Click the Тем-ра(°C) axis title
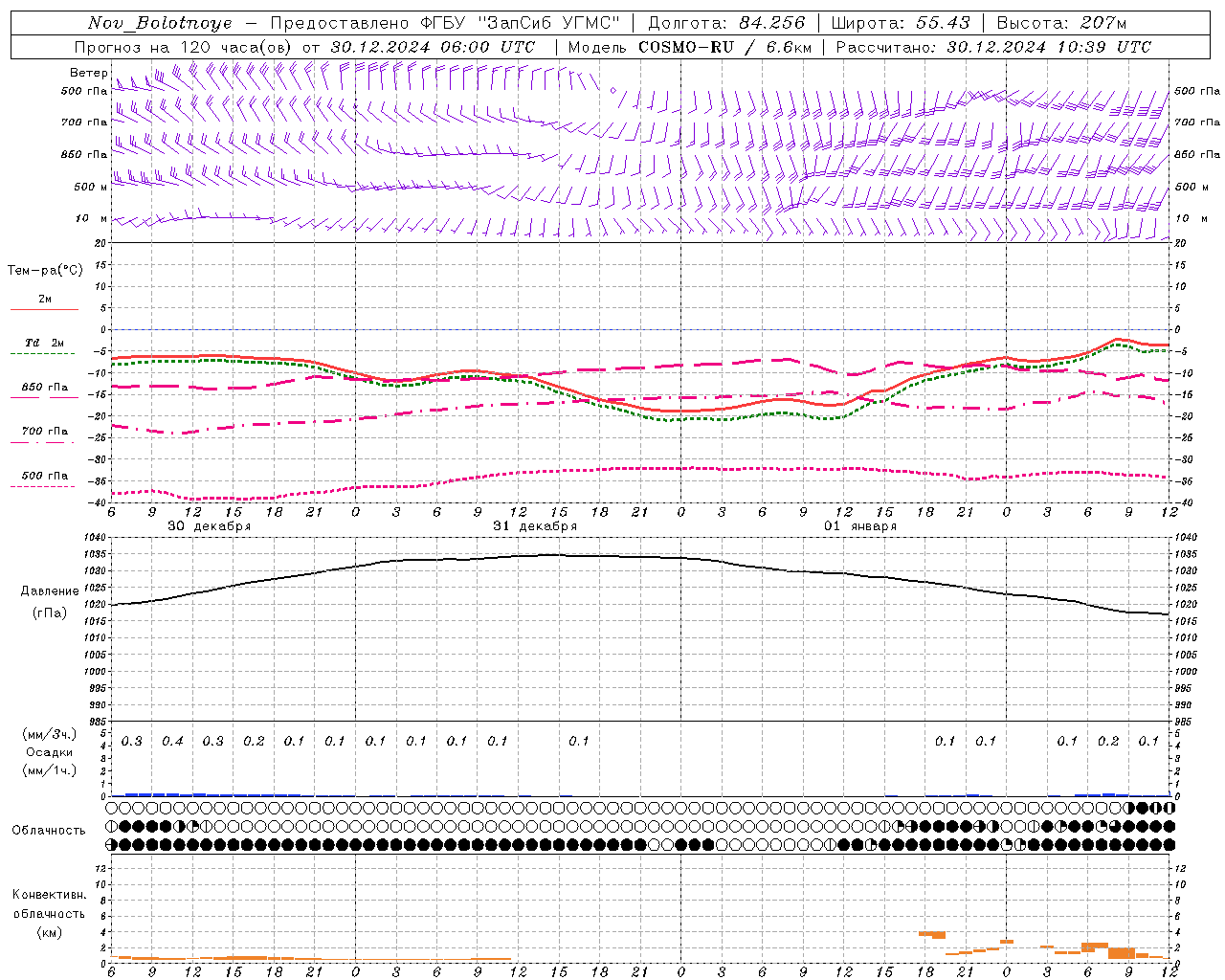The height and width of the screenshot is (980, 1225). point(45,271)
